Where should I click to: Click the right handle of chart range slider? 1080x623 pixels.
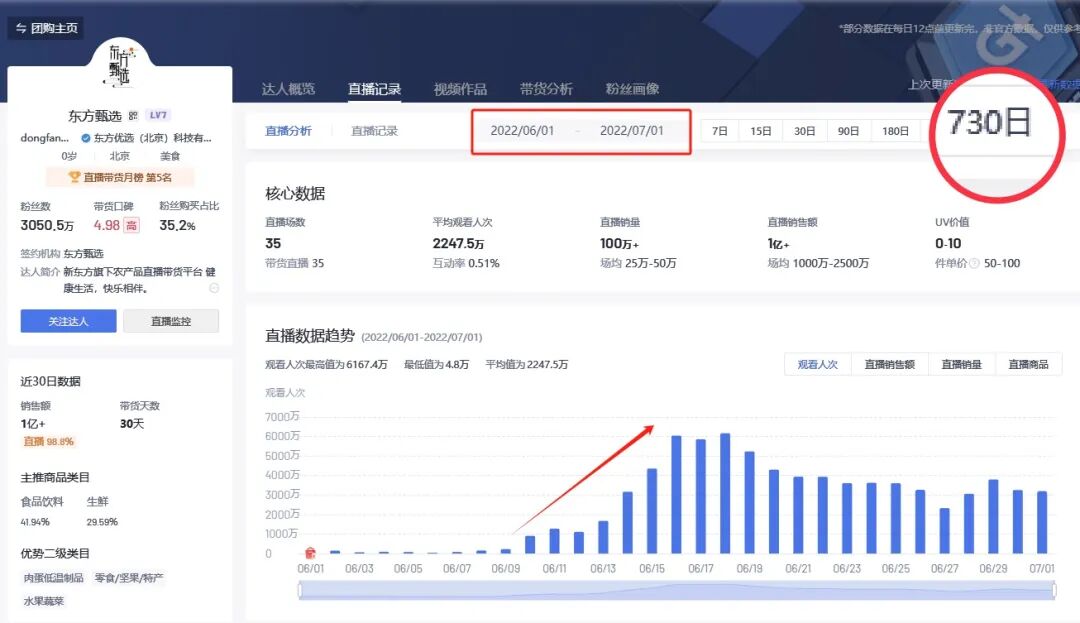1054,590
